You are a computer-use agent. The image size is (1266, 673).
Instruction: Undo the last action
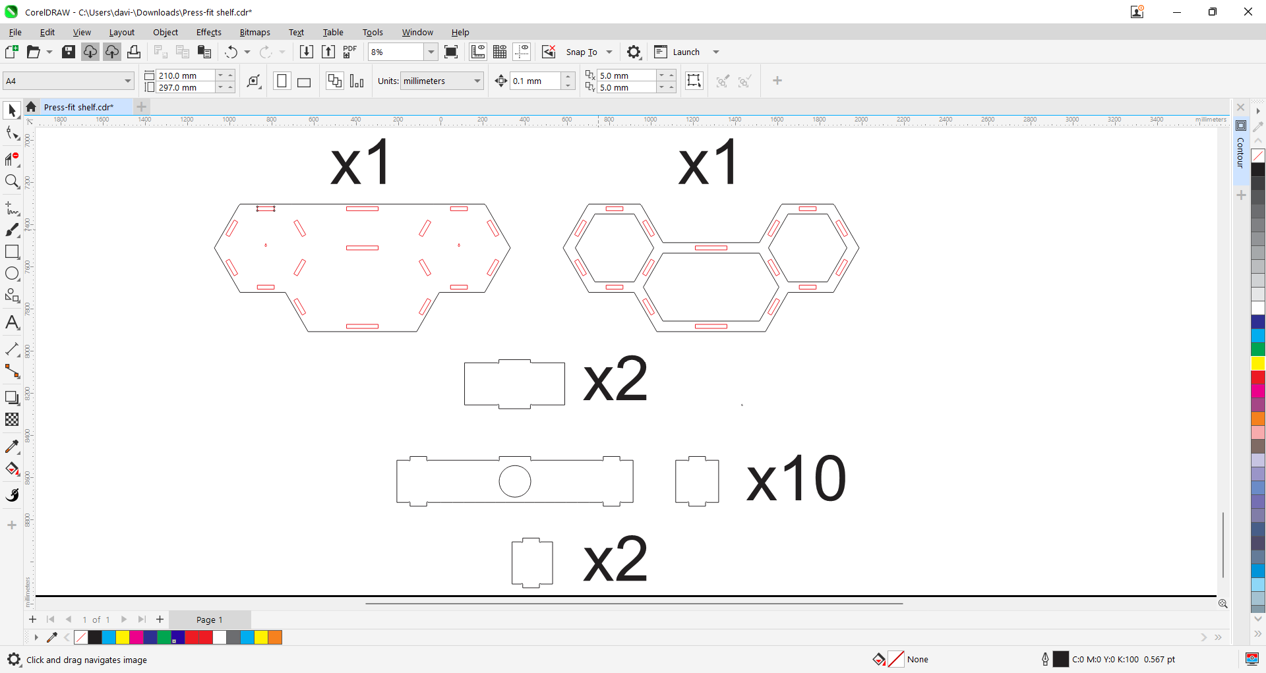[231, 52]
